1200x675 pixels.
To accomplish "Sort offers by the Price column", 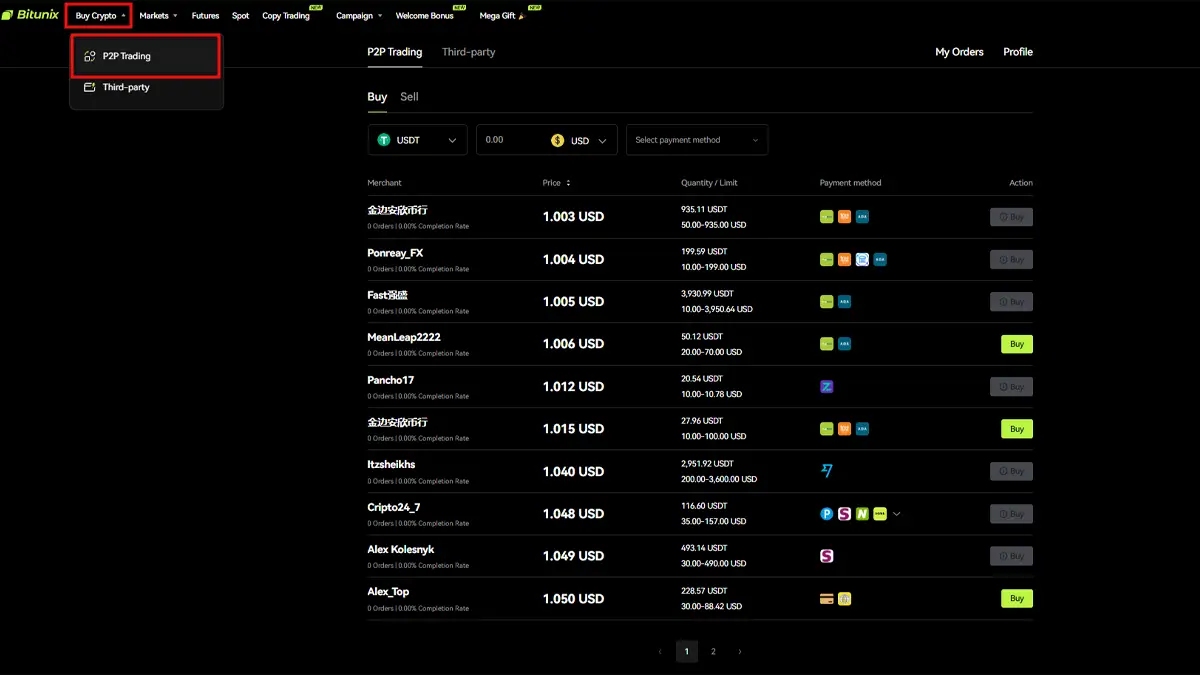I will tap(557, 183).
